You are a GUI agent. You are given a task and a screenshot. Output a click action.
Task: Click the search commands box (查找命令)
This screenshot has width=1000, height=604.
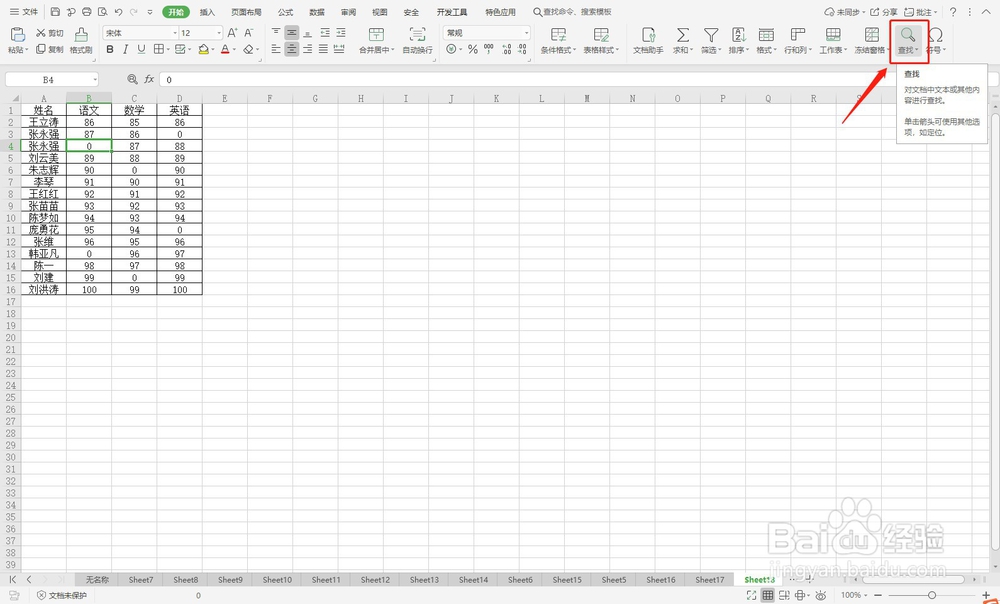pyautogui.click(x=572, y=12)
